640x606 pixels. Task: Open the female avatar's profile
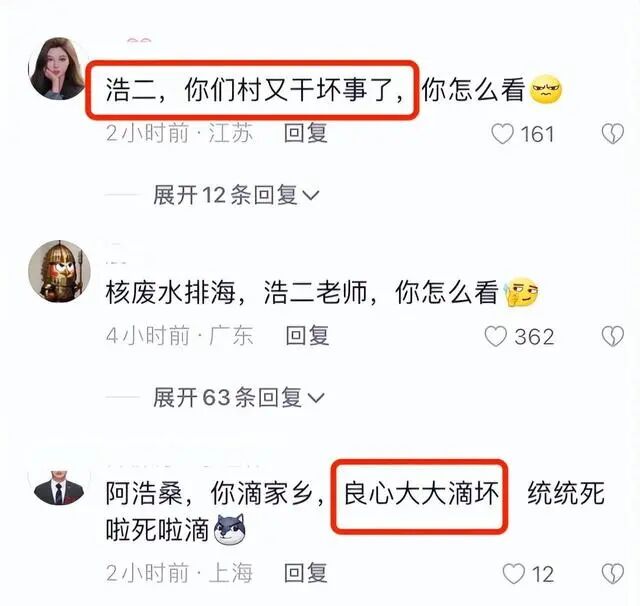point(58,69)
